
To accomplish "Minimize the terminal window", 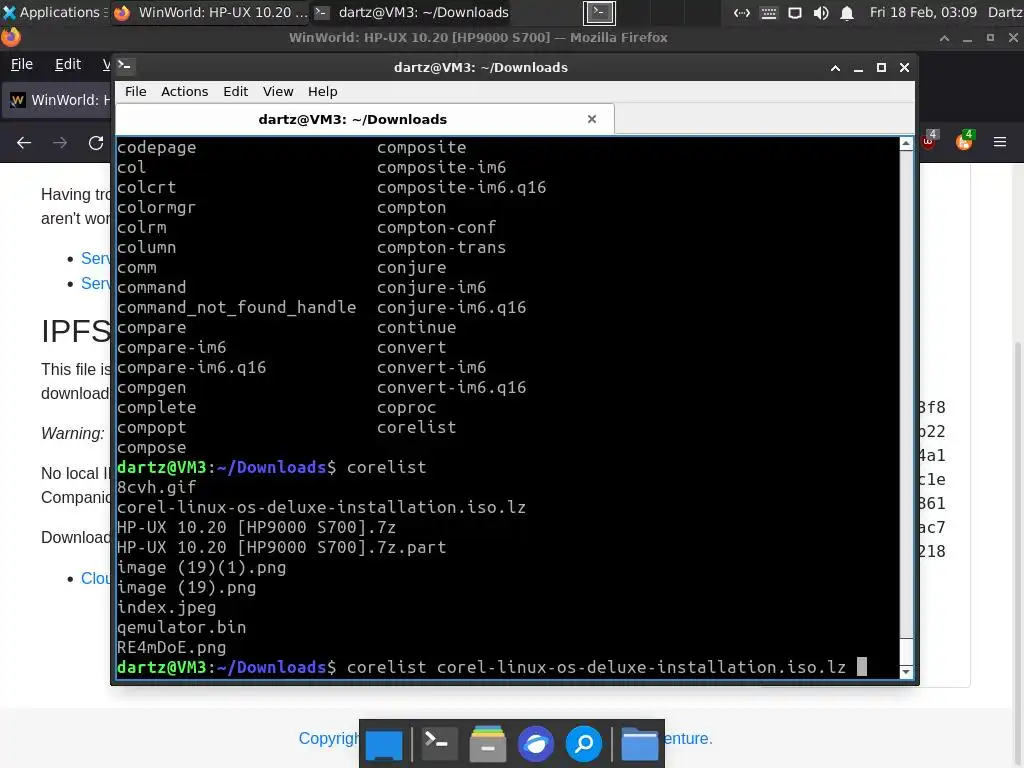I will (x=858, y=68).
